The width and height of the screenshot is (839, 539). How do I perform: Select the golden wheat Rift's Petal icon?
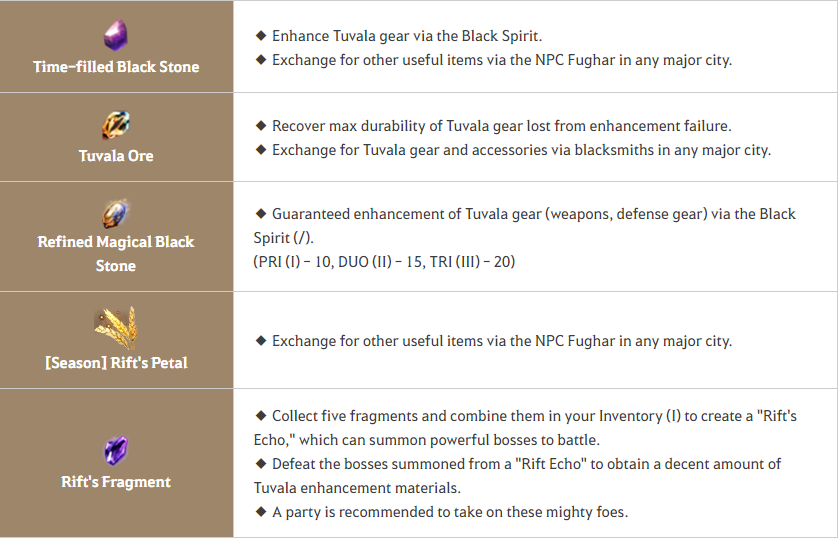click(116, 327)
